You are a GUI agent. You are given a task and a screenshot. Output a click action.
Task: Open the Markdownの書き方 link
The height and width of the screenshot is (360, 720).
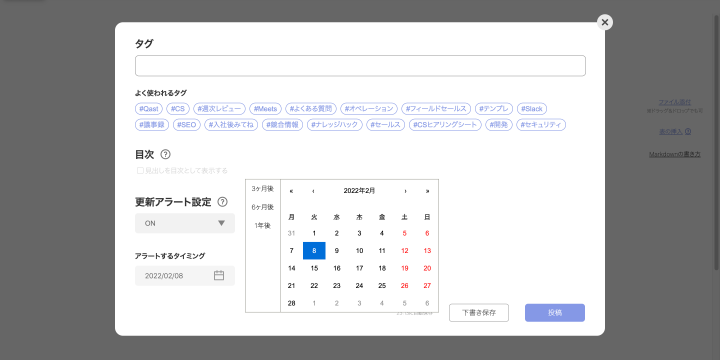tap(675, 154)
